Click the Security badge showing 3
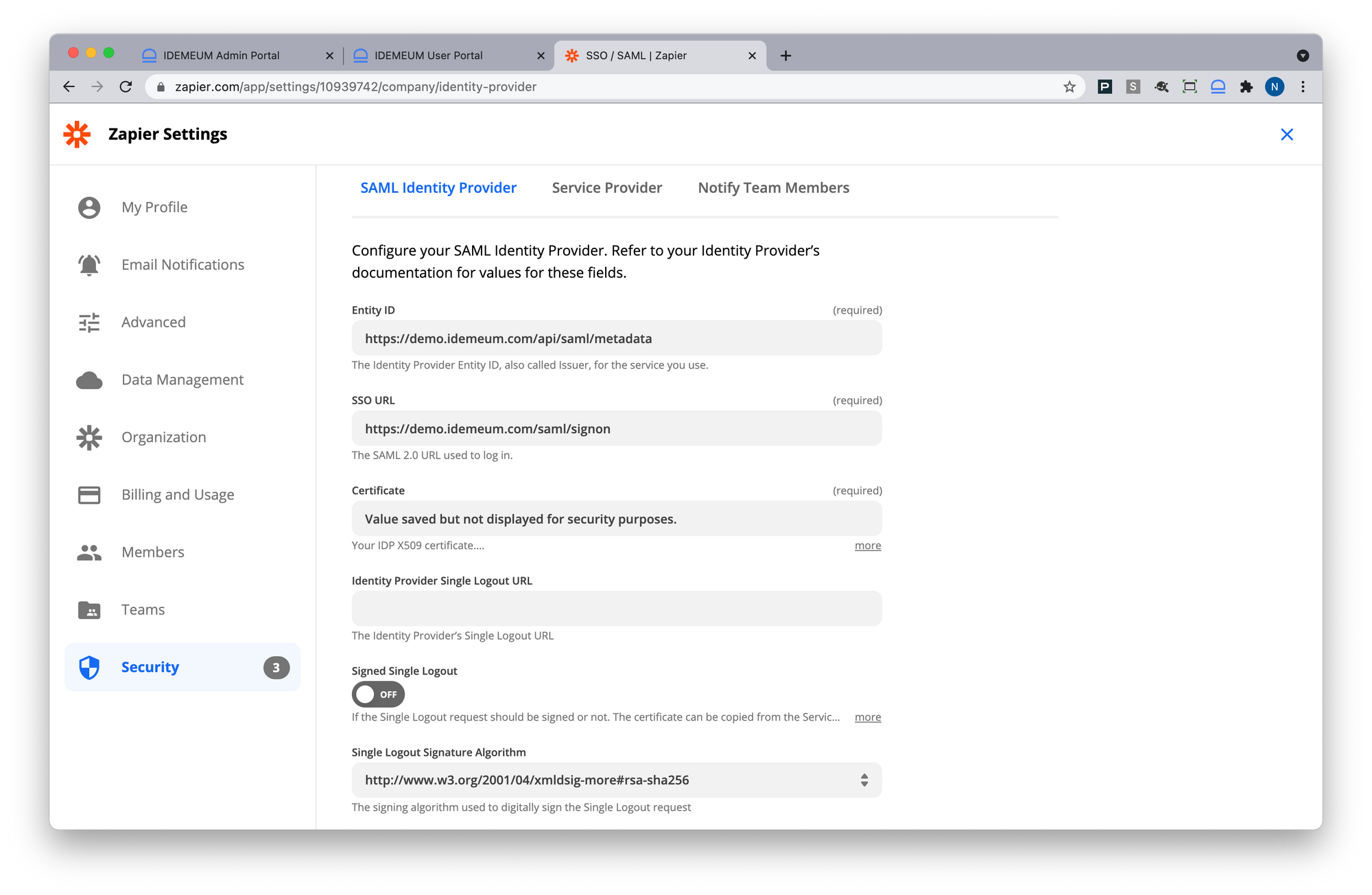Image resolution: width=1372 pixels, height=895 pixels. coord(276,667)
